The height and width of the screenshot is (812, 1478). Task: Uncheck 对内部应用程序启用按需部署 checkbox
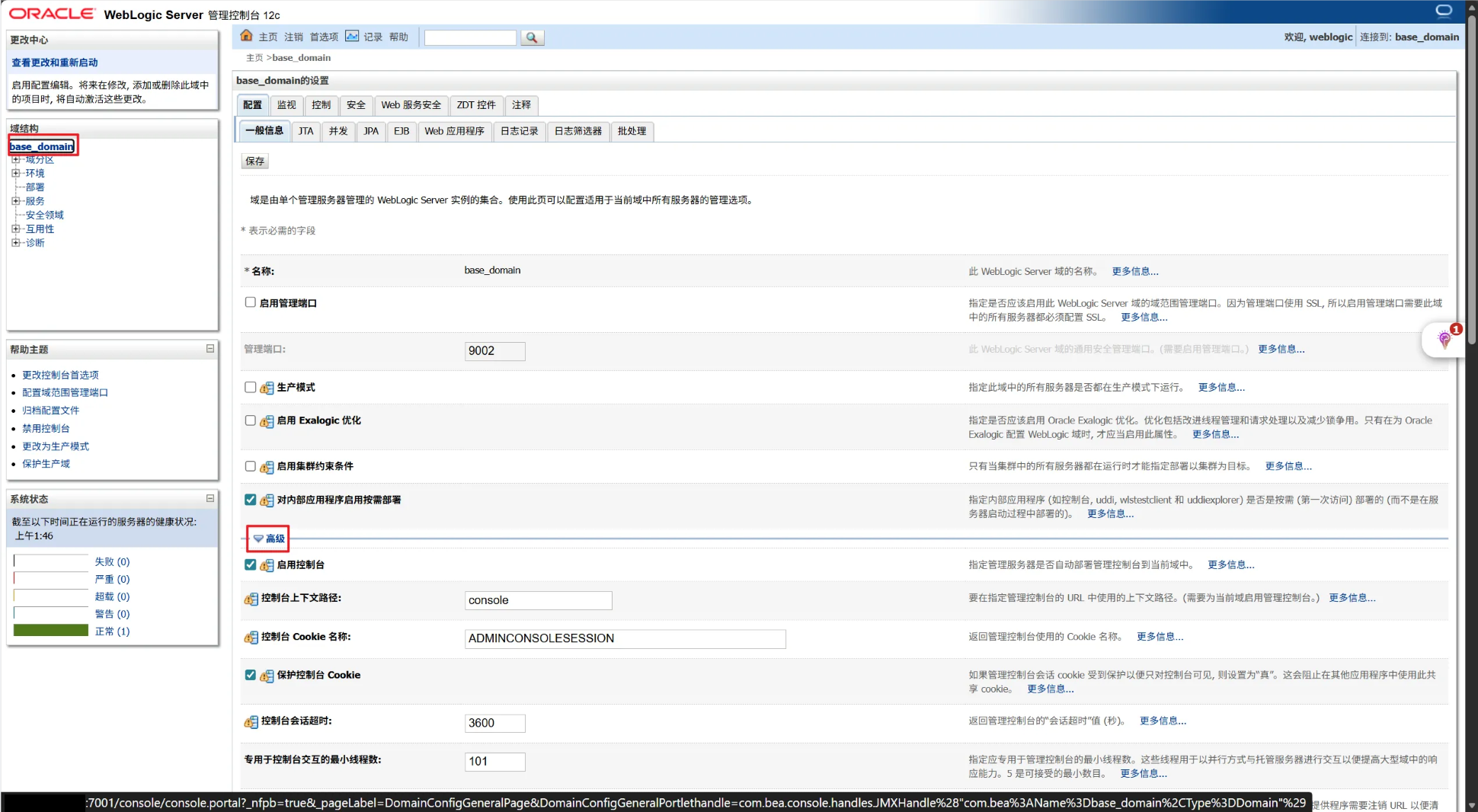tap(250, 500)
